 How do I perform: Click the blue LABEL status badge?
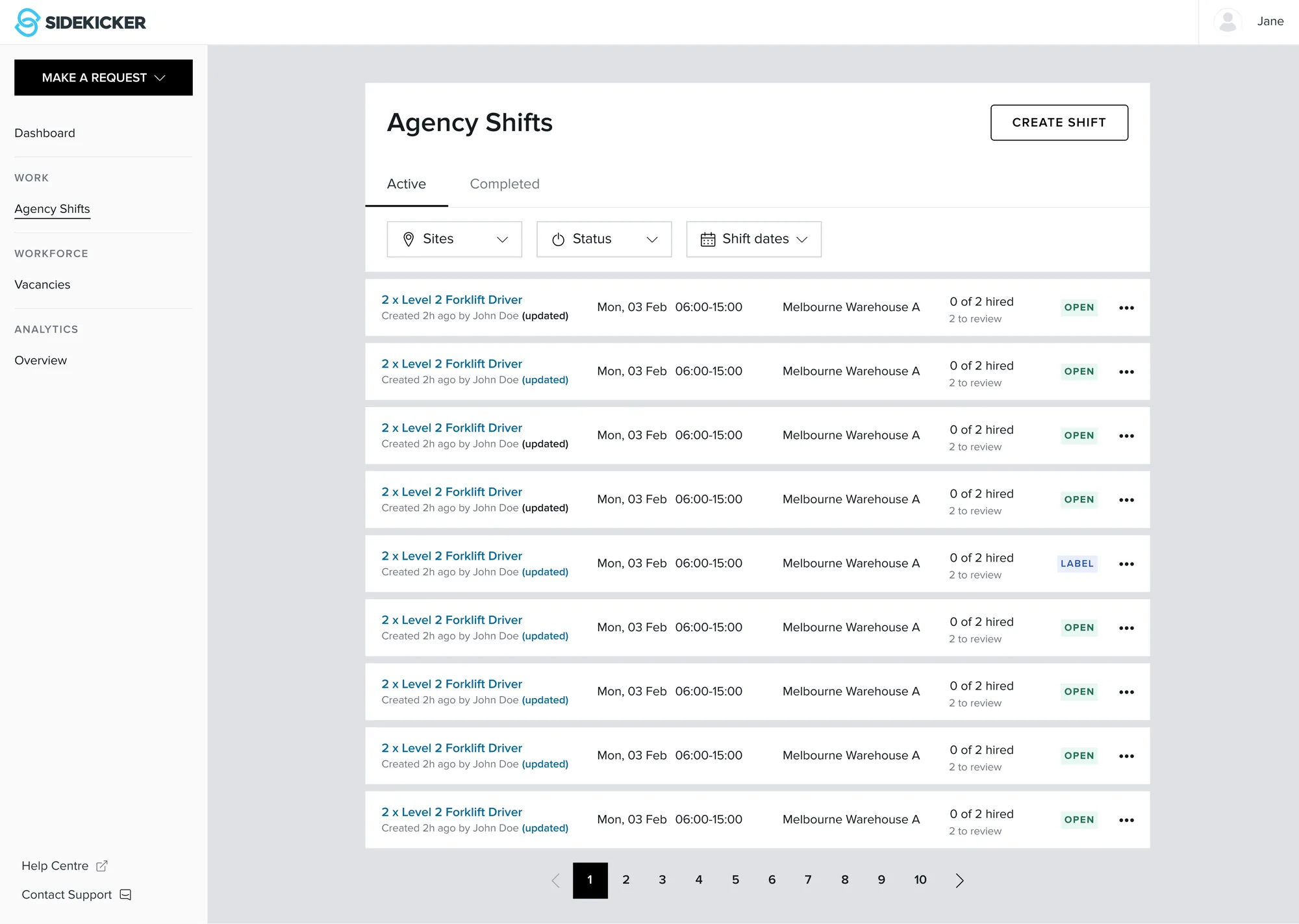pos(1077,564)
